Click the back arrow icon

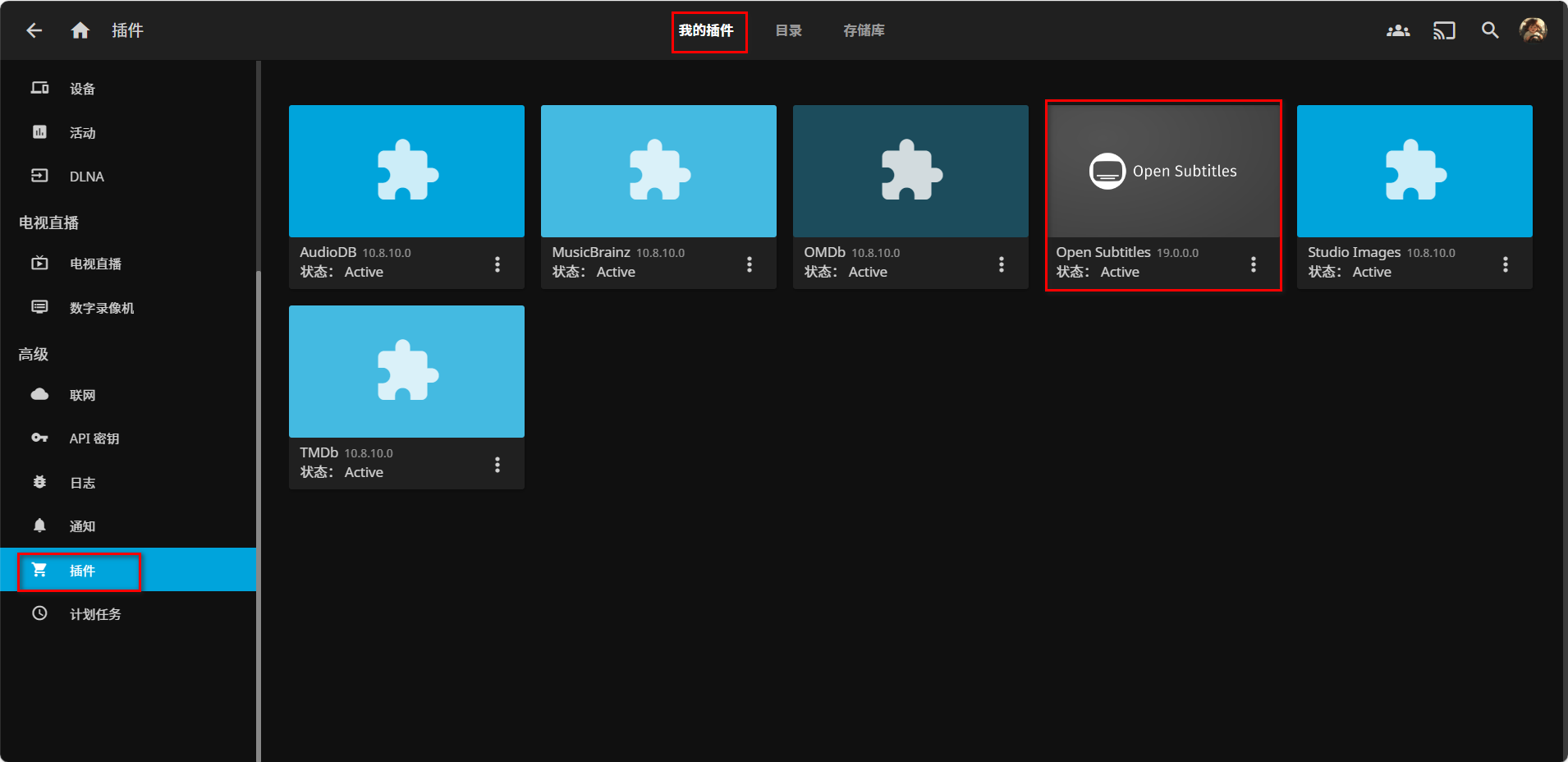34,30
